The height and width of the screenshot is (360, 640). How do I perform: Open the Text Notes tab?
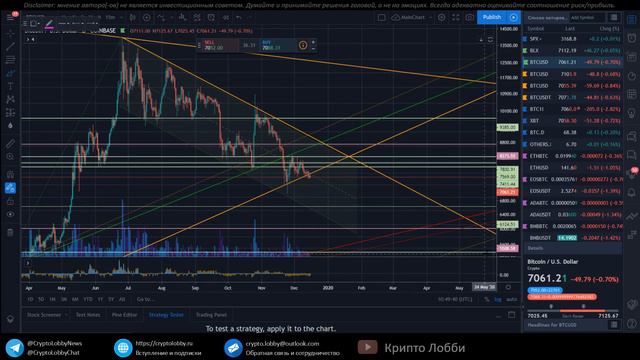point(88,315)
